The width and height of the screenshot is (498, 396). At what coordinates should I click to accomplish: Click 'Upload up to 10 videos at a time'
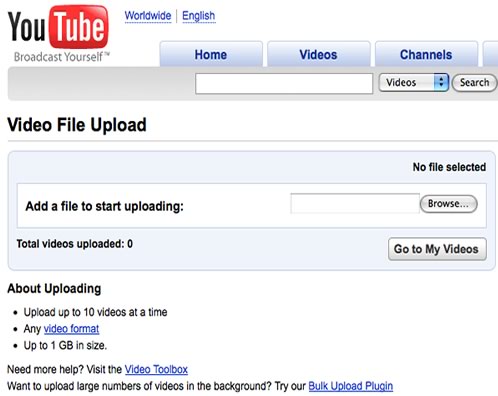95,312
